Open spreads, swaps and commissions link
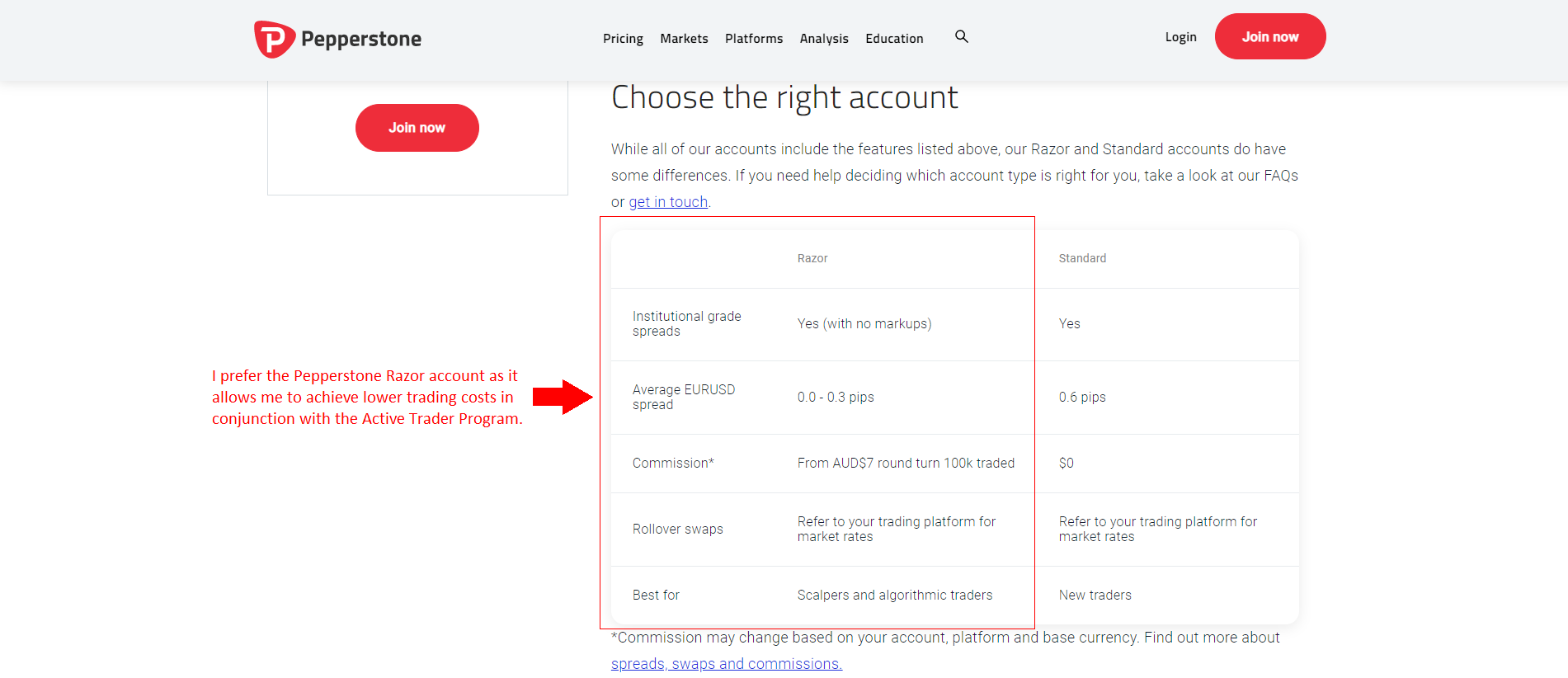Screen dimensions: 1568x678 pos(726,664)
